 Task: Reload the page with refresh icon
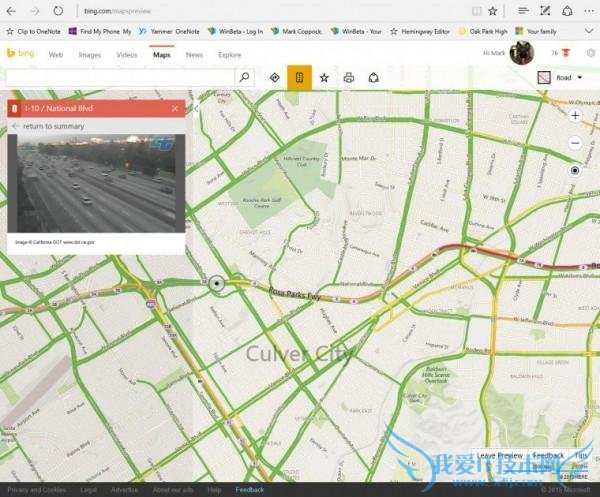pyautogui.click(x=58, y=11)
